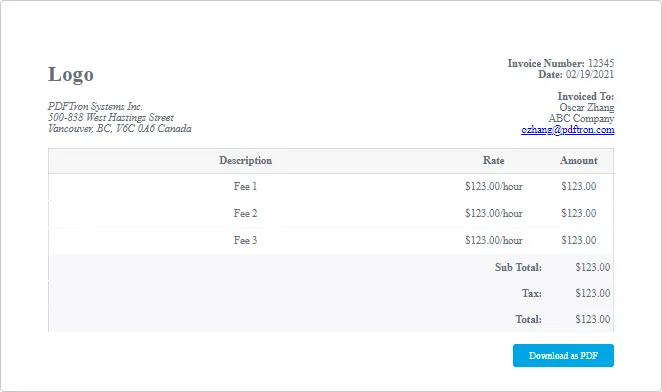Click PDFTron Systems Inc. company name
This screenshot has height=392, width=662.
click(95, 106)
